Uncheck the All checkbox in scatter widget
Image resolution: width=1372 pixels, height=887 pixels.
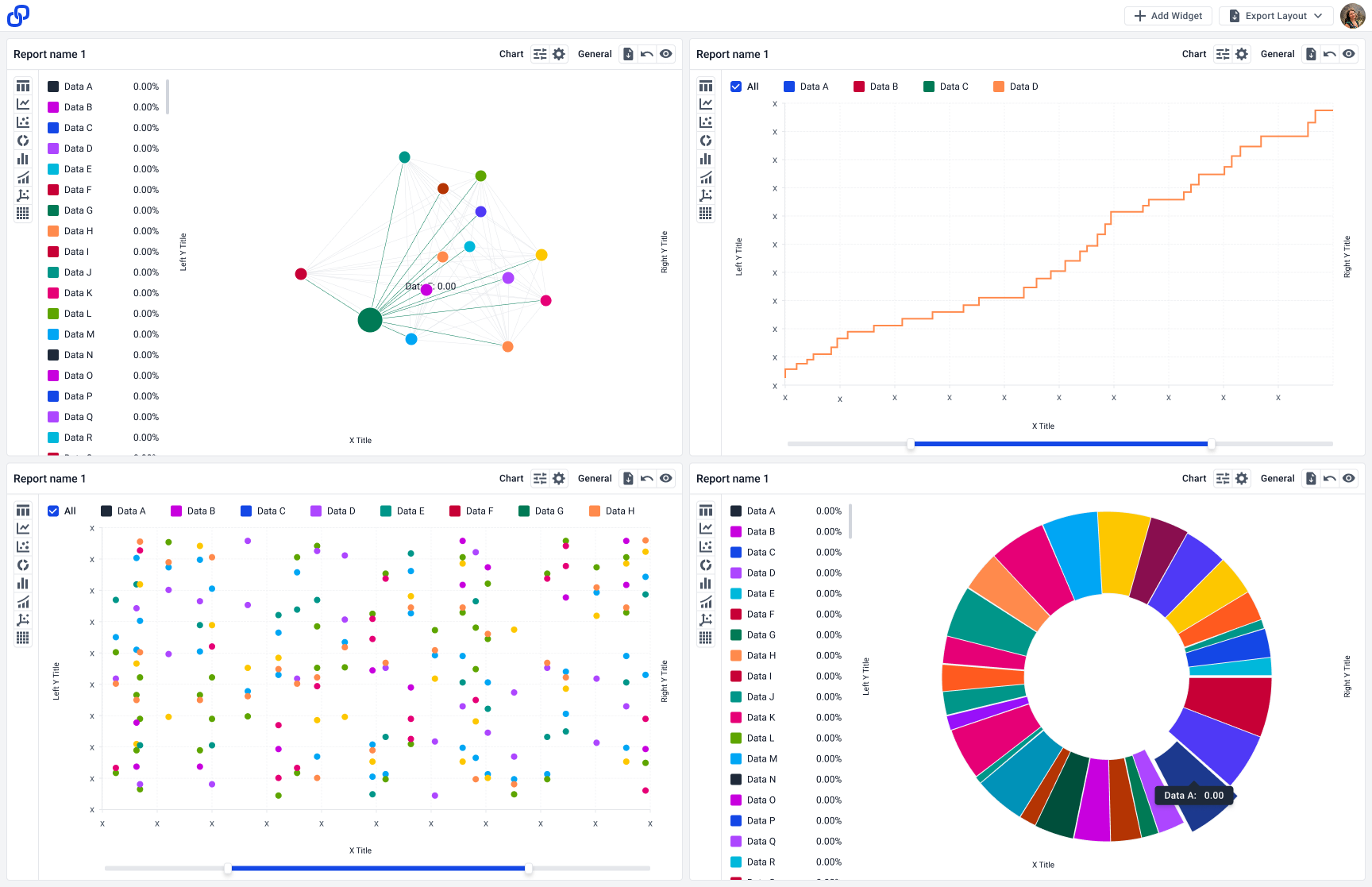pos(53,511)
